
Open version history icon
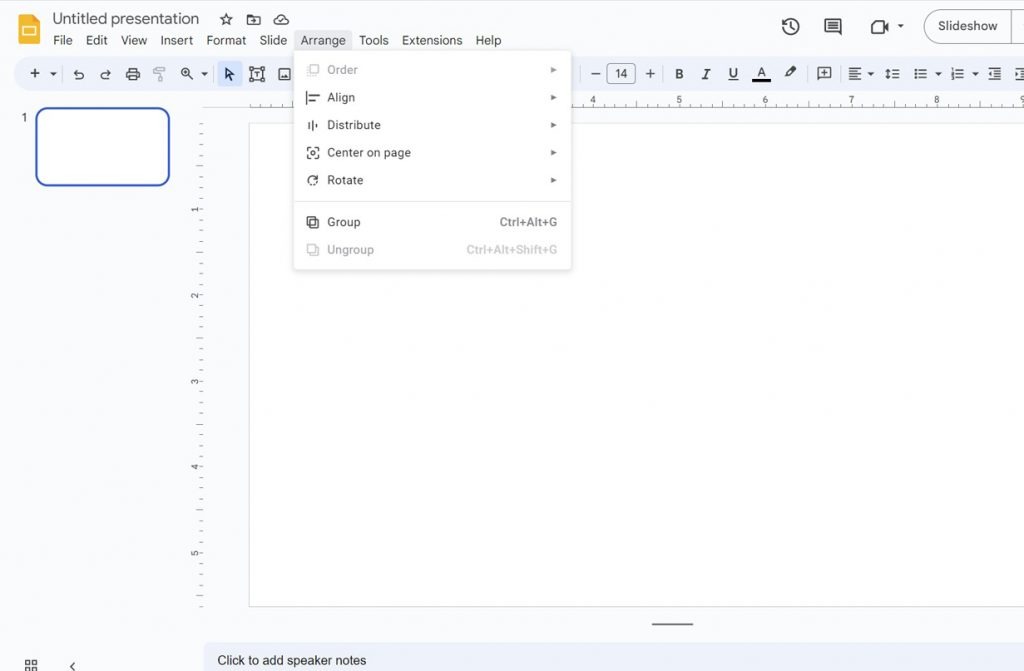(790, 26)
